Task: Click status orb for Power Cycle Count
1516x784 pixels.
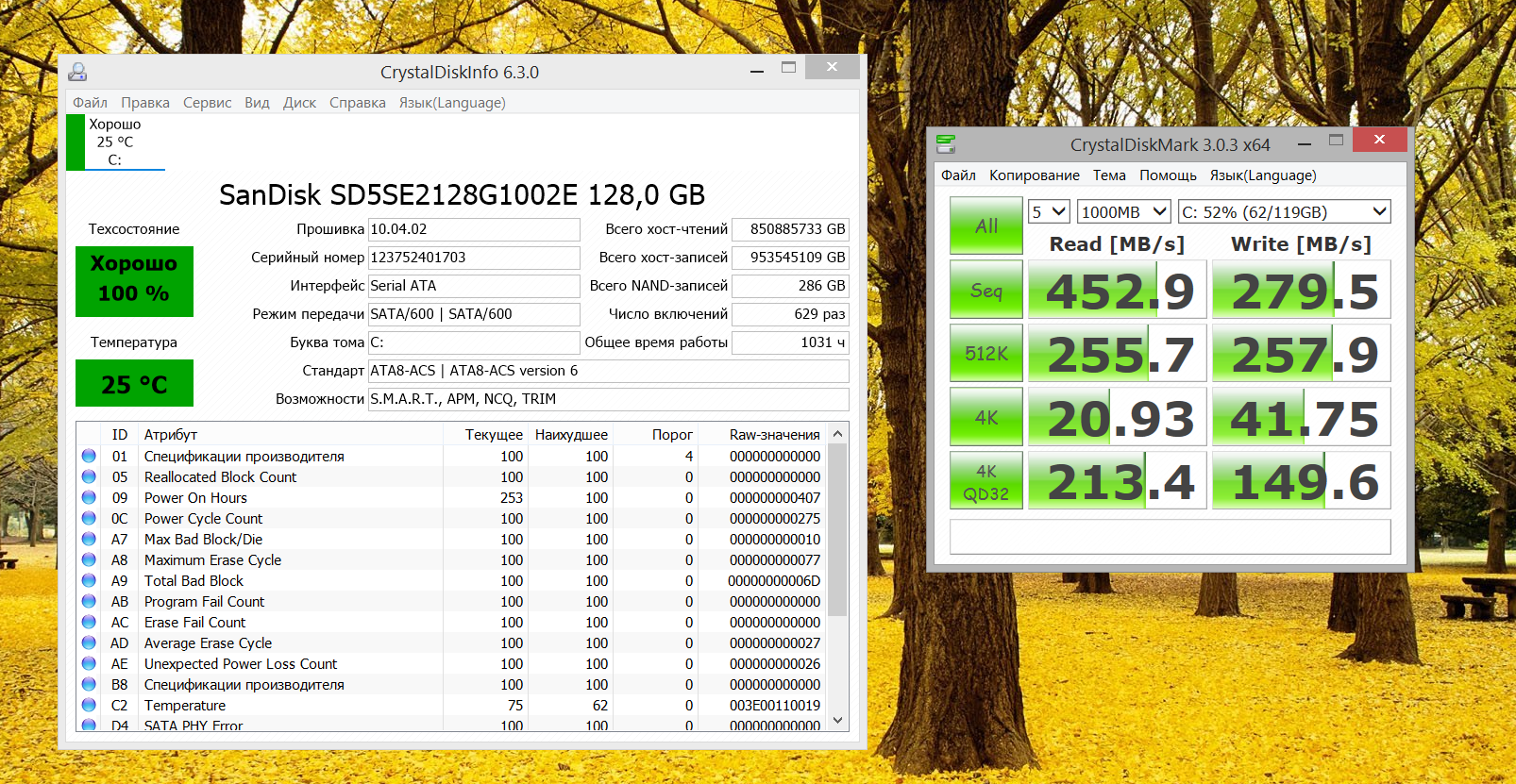Action: tap(89, 518)
